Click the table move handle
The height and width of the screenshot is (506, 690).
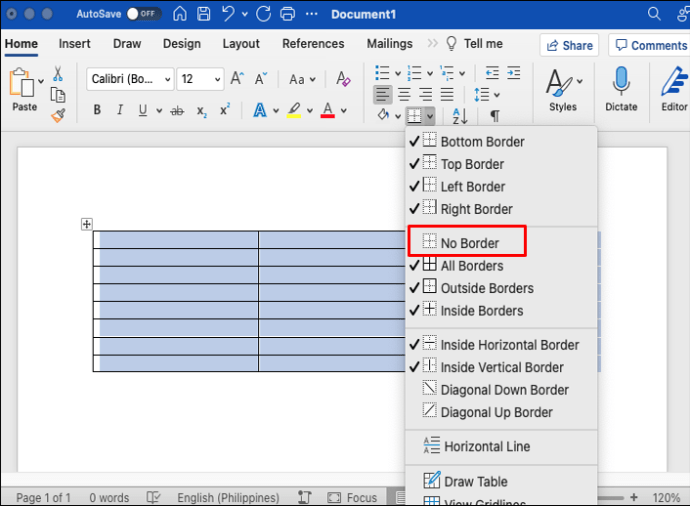(87, 224)
